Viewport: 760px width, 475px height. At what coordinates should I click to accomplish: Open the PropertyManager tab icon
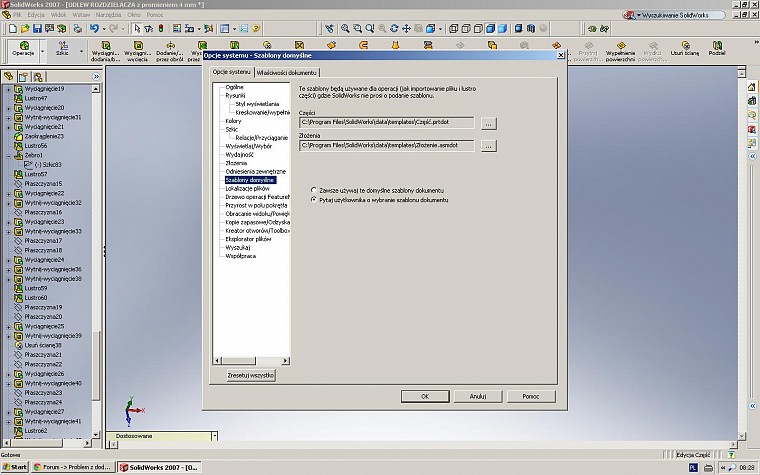click(x=23, y=77)
